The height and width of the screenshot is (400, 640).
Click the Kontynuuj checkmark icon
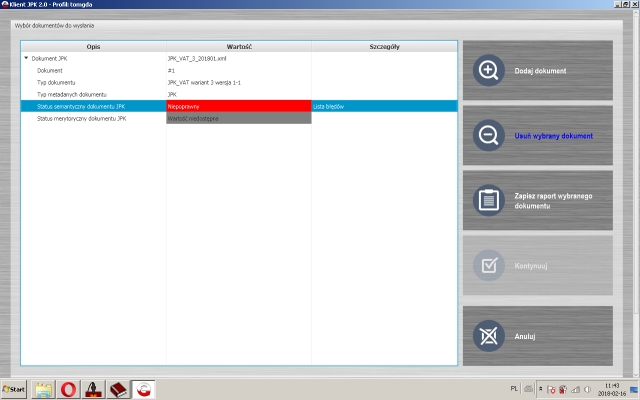point(488,267)
